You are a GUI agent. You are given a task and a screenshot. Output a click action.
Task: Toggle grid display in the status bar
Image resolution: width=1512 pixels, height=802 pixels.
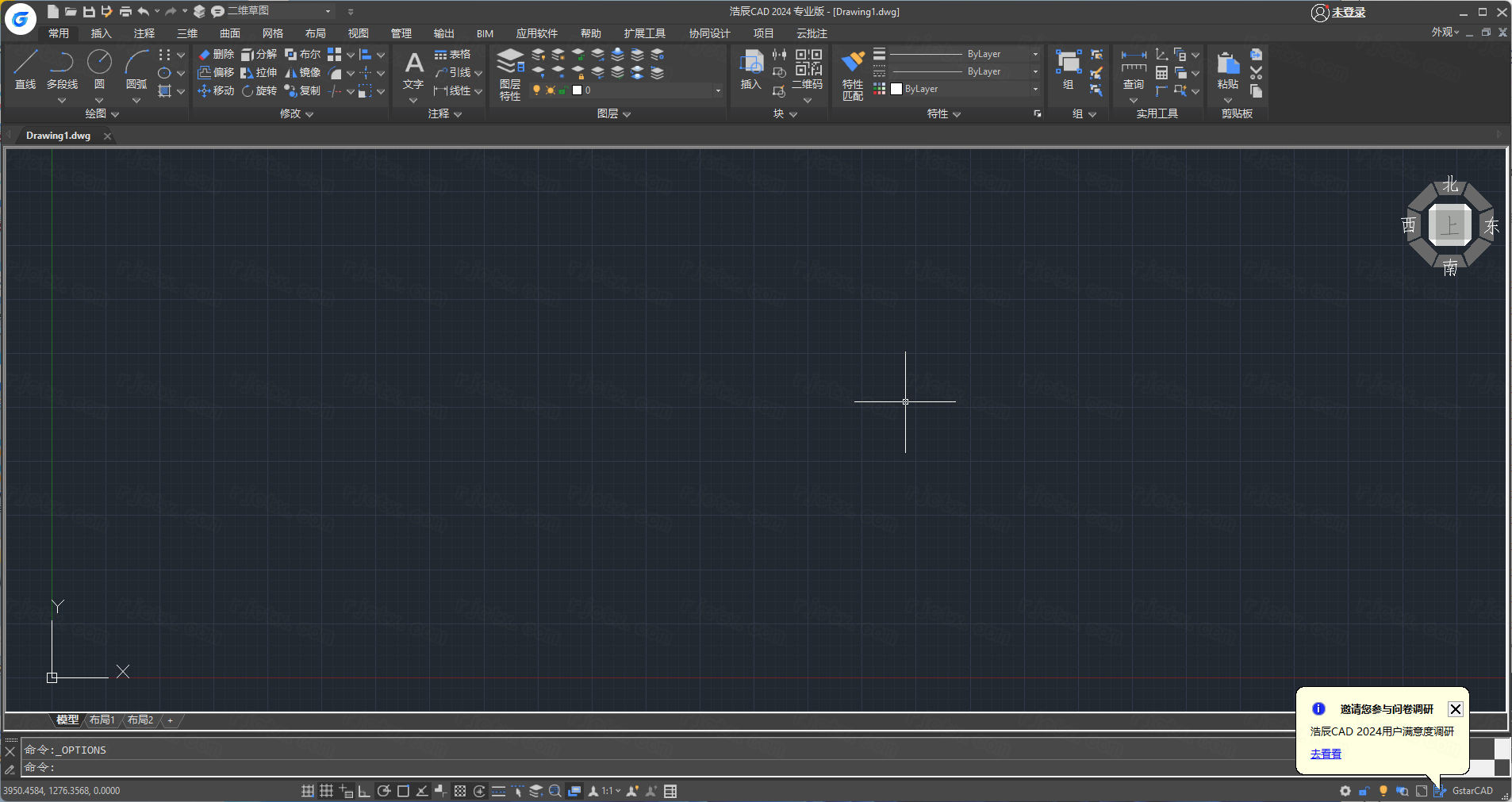click(x=325, y=791)
